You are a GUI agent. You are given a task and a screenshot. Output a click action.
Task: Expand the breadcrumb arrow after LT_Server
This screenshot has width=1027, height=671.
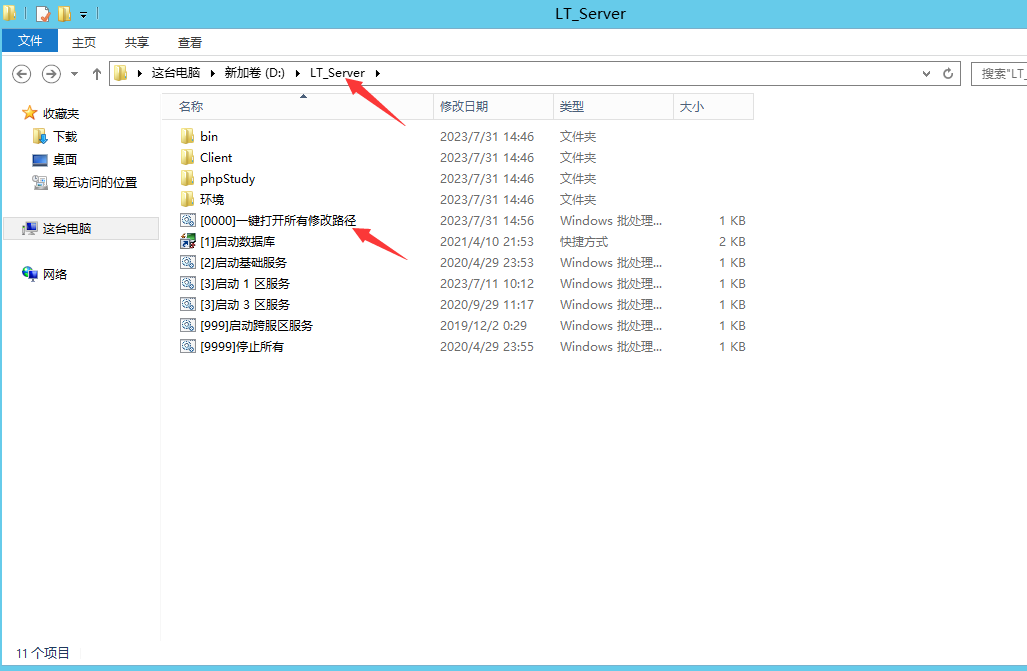pos(378,73)
